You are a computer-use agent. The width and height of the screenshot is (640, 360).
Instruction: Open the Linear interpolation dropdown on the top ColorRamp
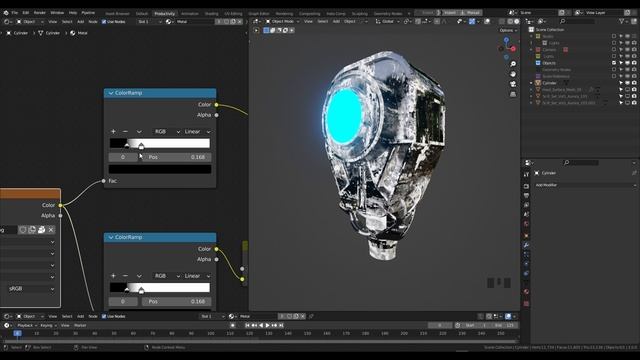pos(197,131)
